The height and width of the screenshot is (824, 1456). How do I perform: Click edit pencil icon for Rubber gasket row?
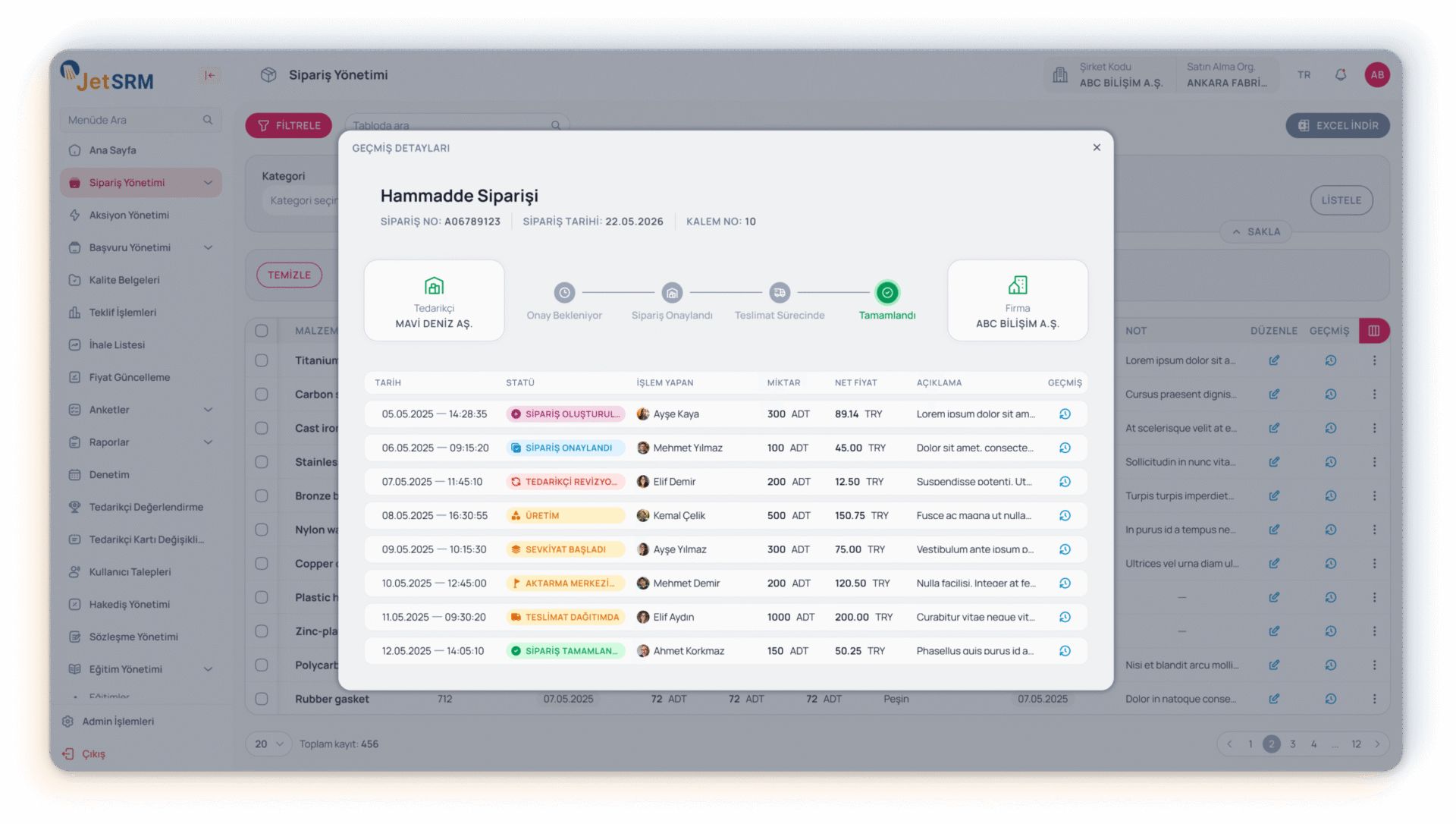pos(1274,699)
